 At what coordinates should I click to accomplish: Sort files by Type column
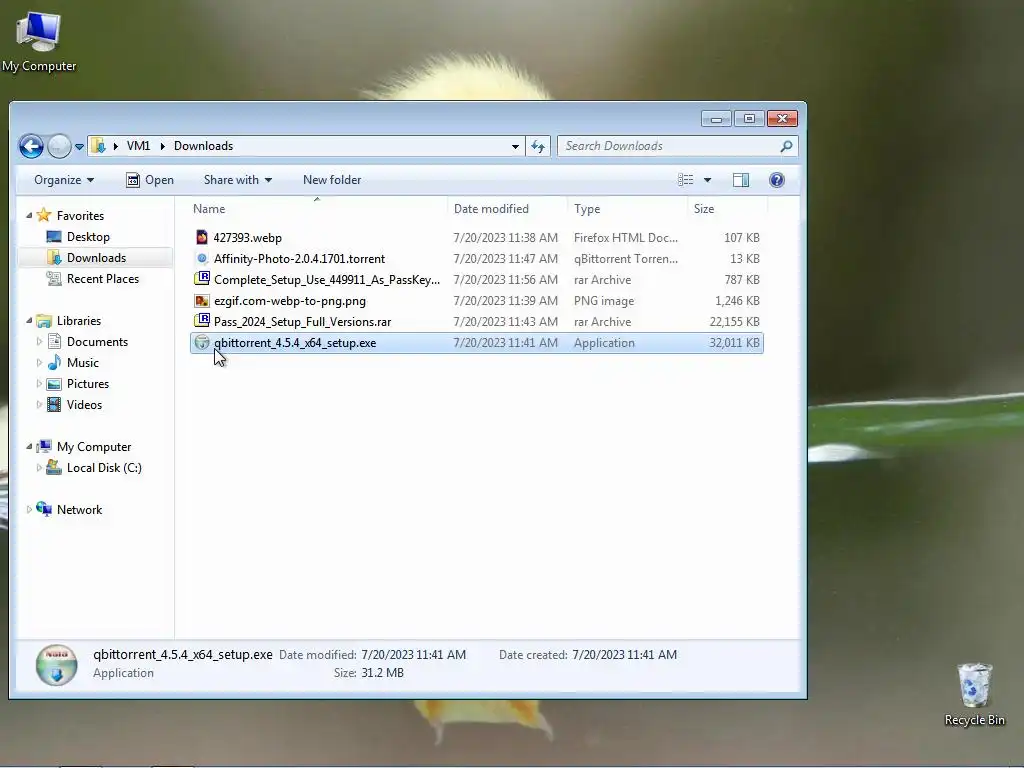(x=627, y=209)
